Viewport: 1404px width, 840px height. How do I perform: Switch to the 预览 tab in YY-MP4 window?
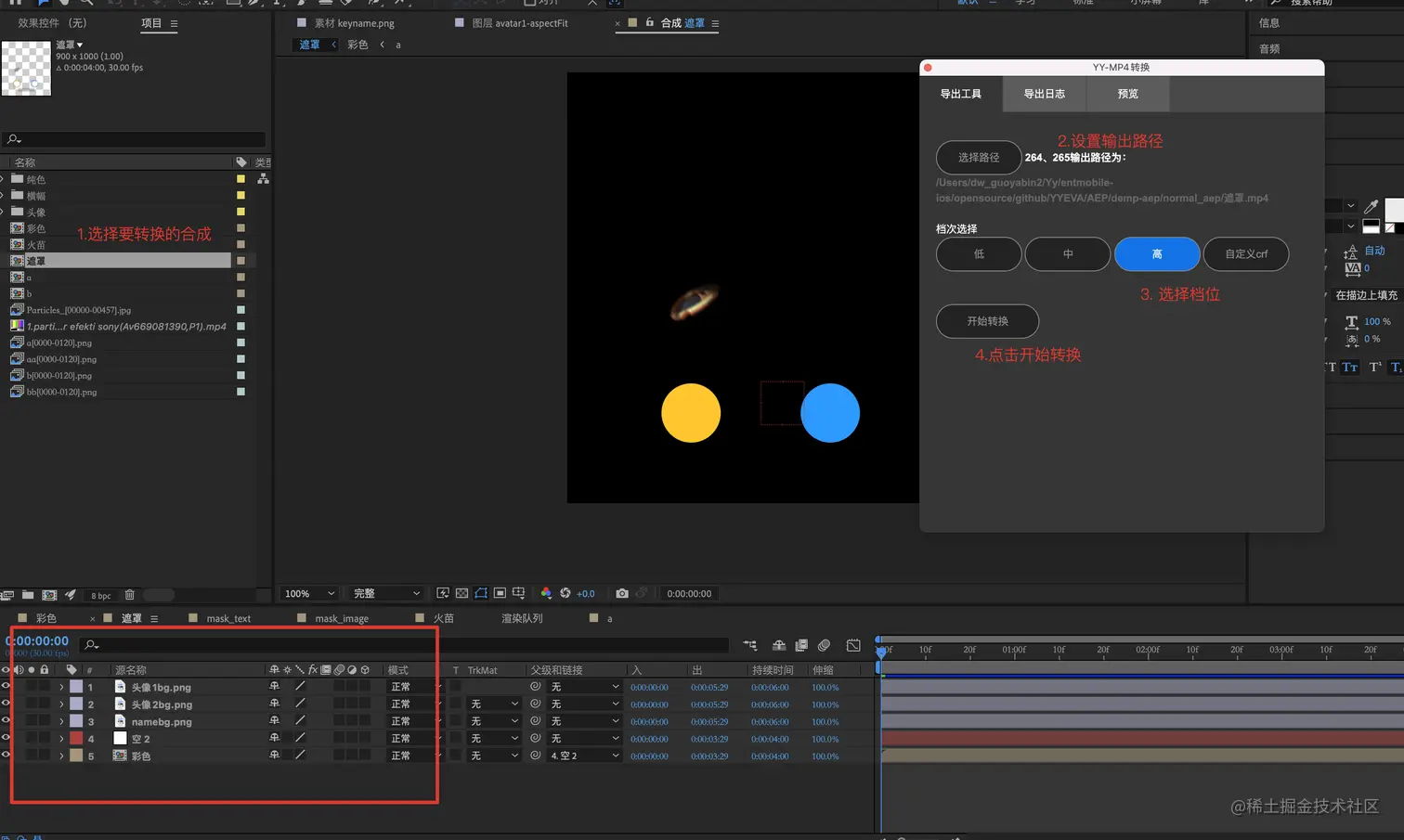click(1128, 94)
